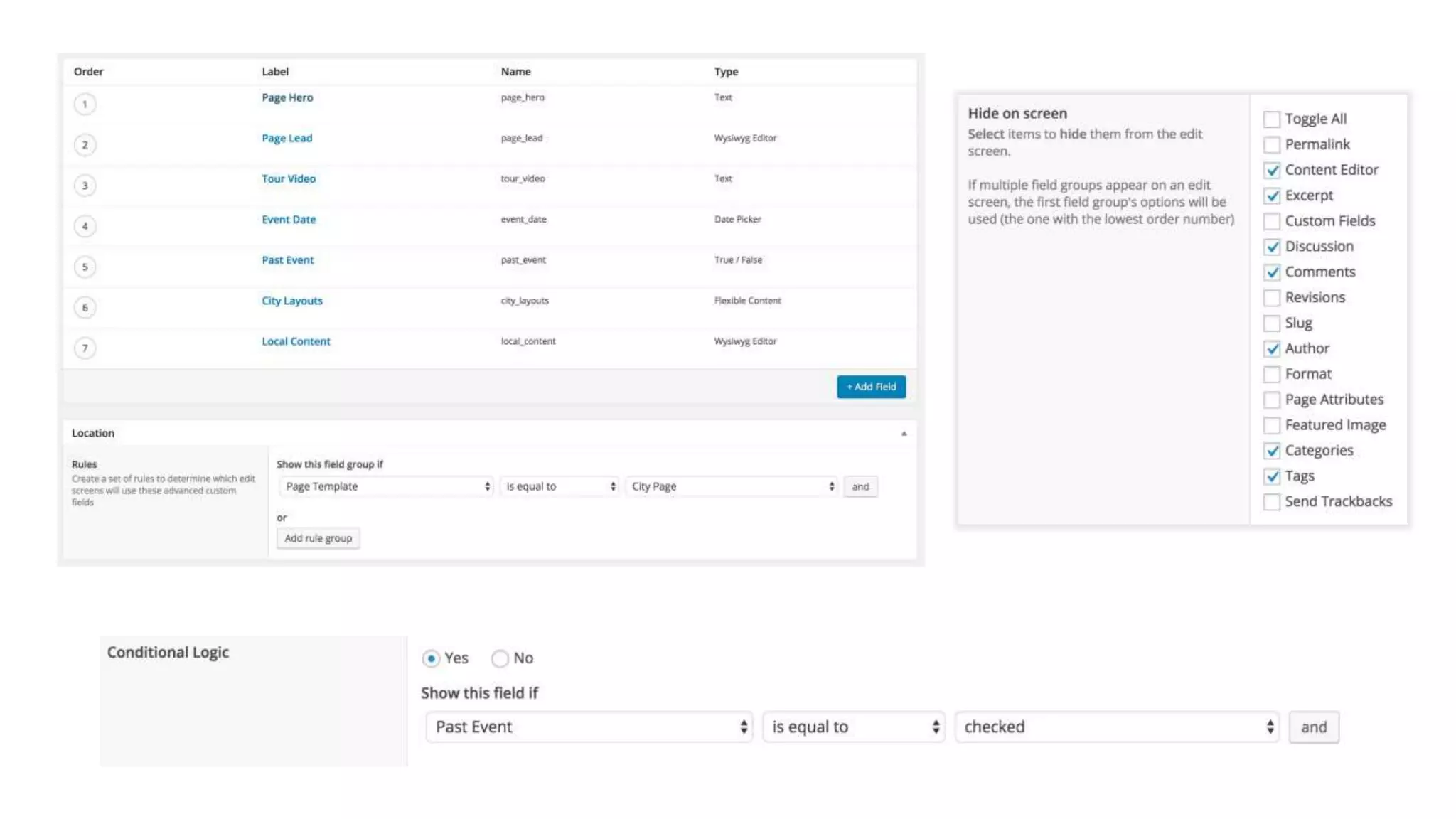Screen dimensions: 1456x819
Task: Select the Yes radio for Conditional Logic
Action: 431,658
